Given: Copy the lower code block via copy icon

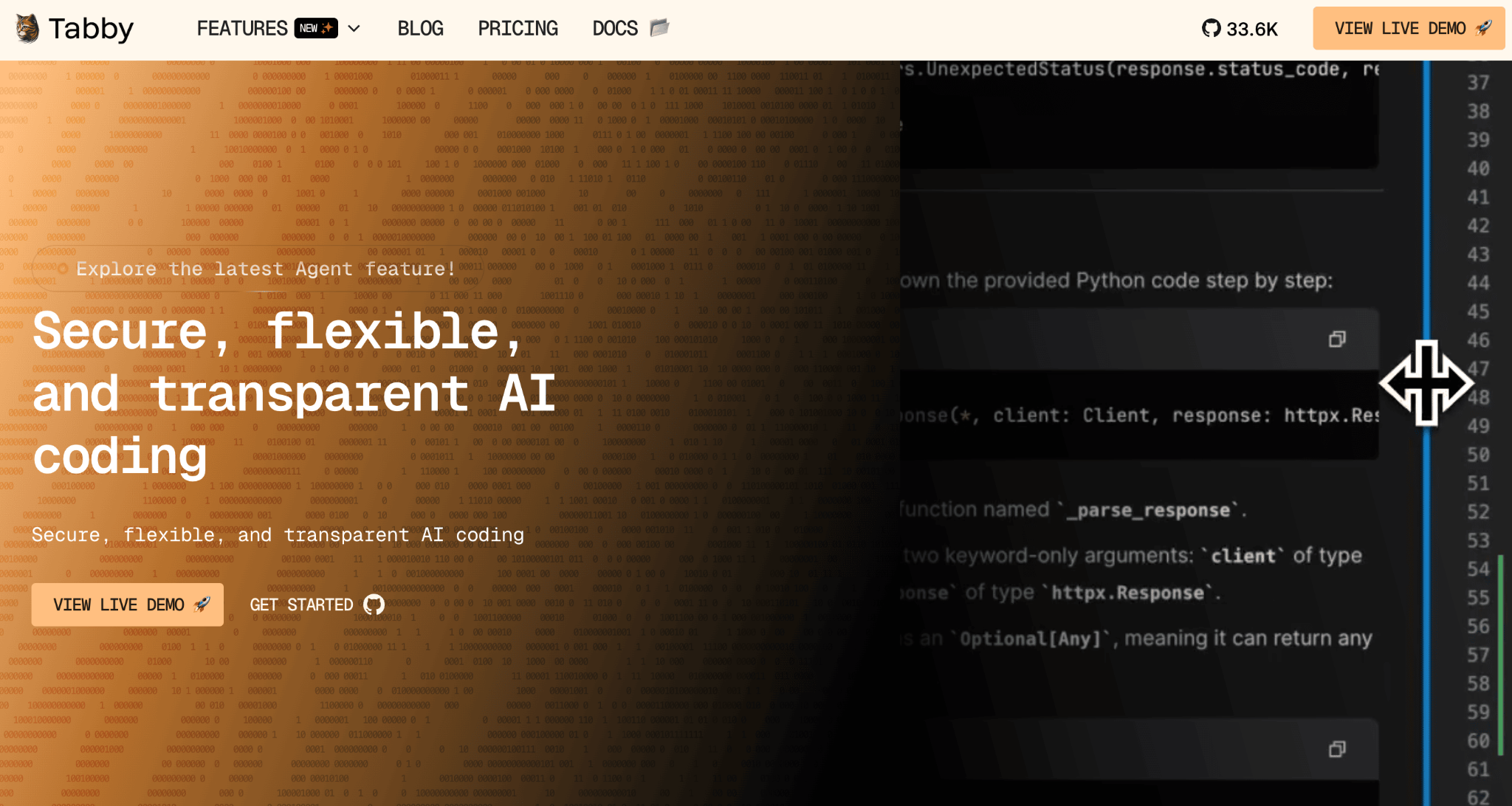Looking at the screenshot, I should point(1337,749).
